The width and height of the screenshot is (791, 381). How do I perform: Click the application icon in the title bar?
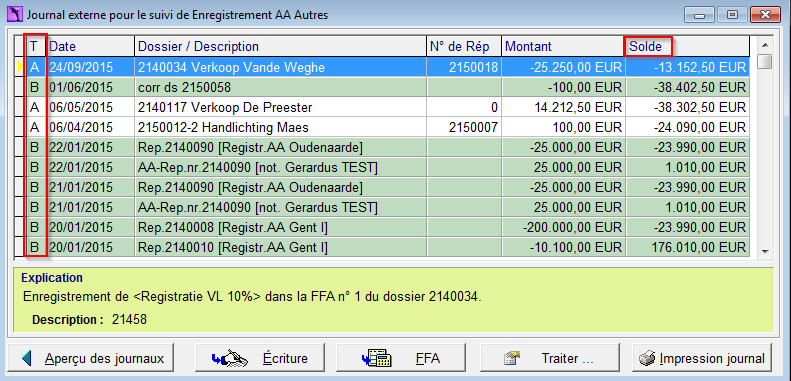15,15
